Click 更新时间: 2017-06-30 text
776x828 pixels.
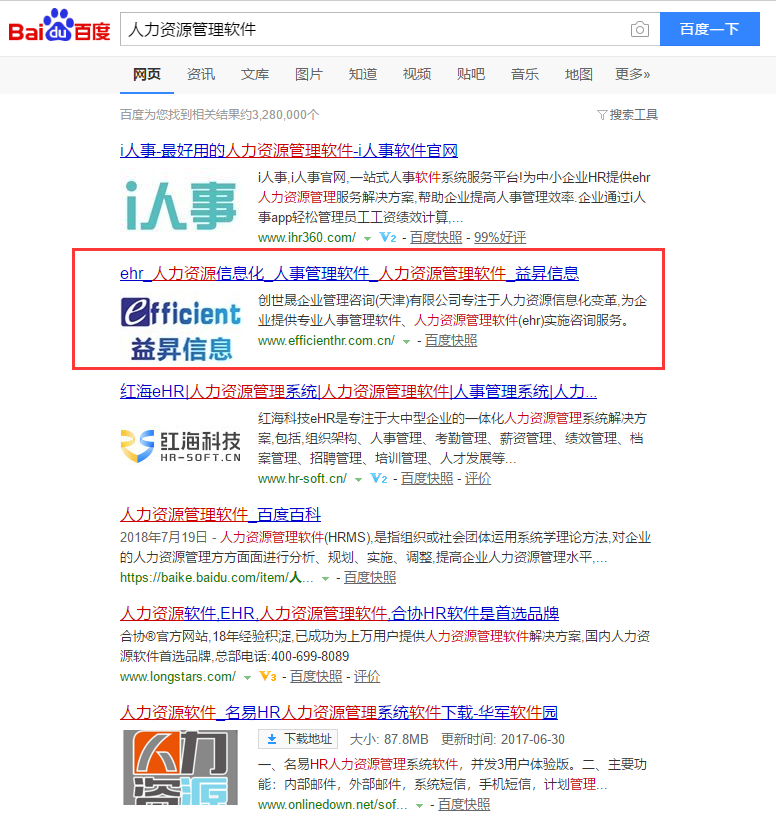[503, 739]
